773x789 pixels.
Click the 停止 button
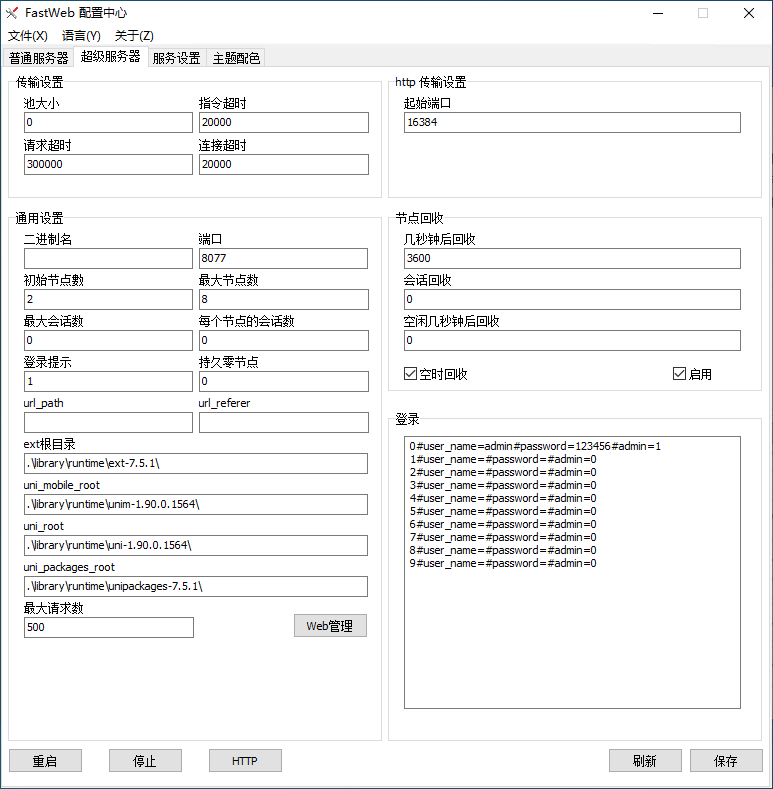tap(145, 761)
